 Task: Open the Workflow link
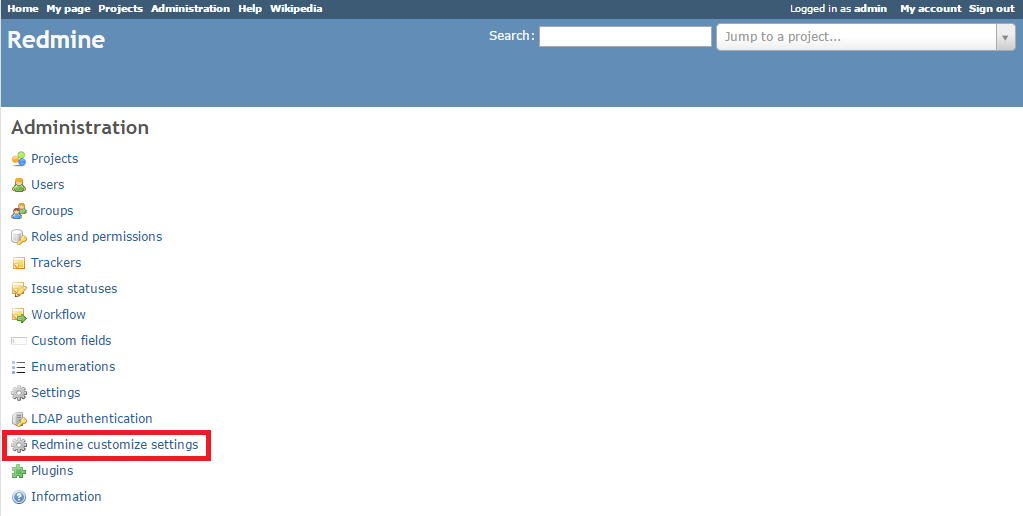[58, 314]
